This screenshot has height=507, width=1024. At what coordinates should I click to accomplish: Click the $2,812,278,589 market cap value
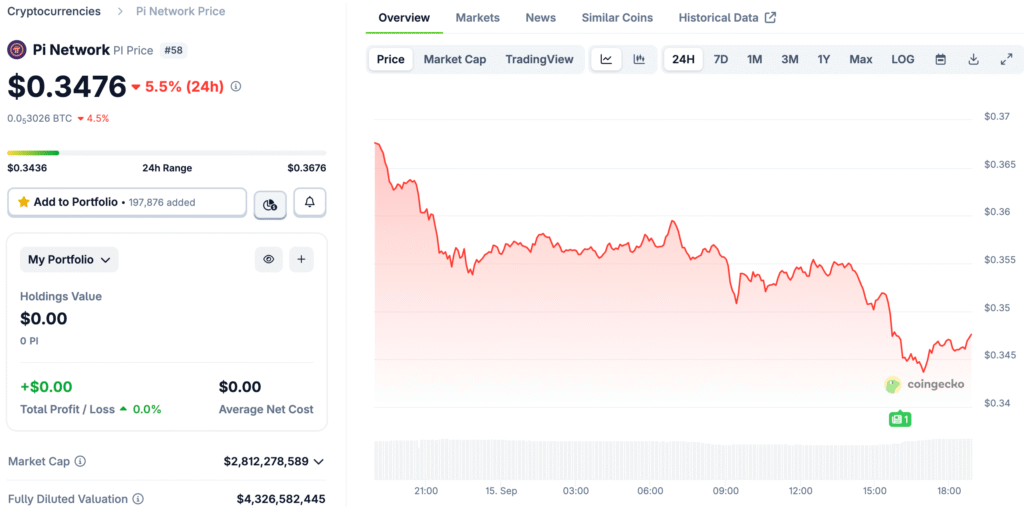266,461
